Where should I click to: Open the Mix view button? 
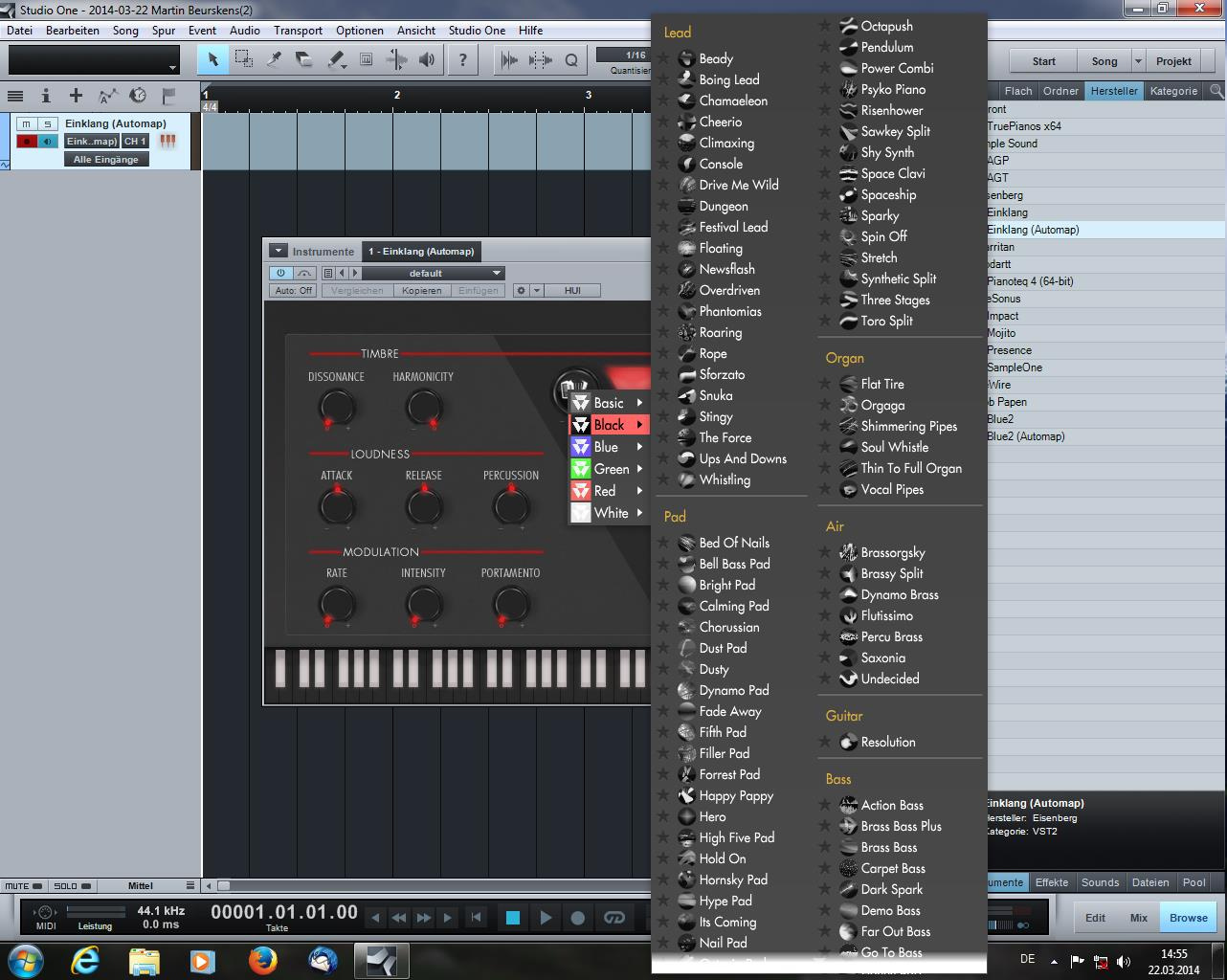point(1138,918)
